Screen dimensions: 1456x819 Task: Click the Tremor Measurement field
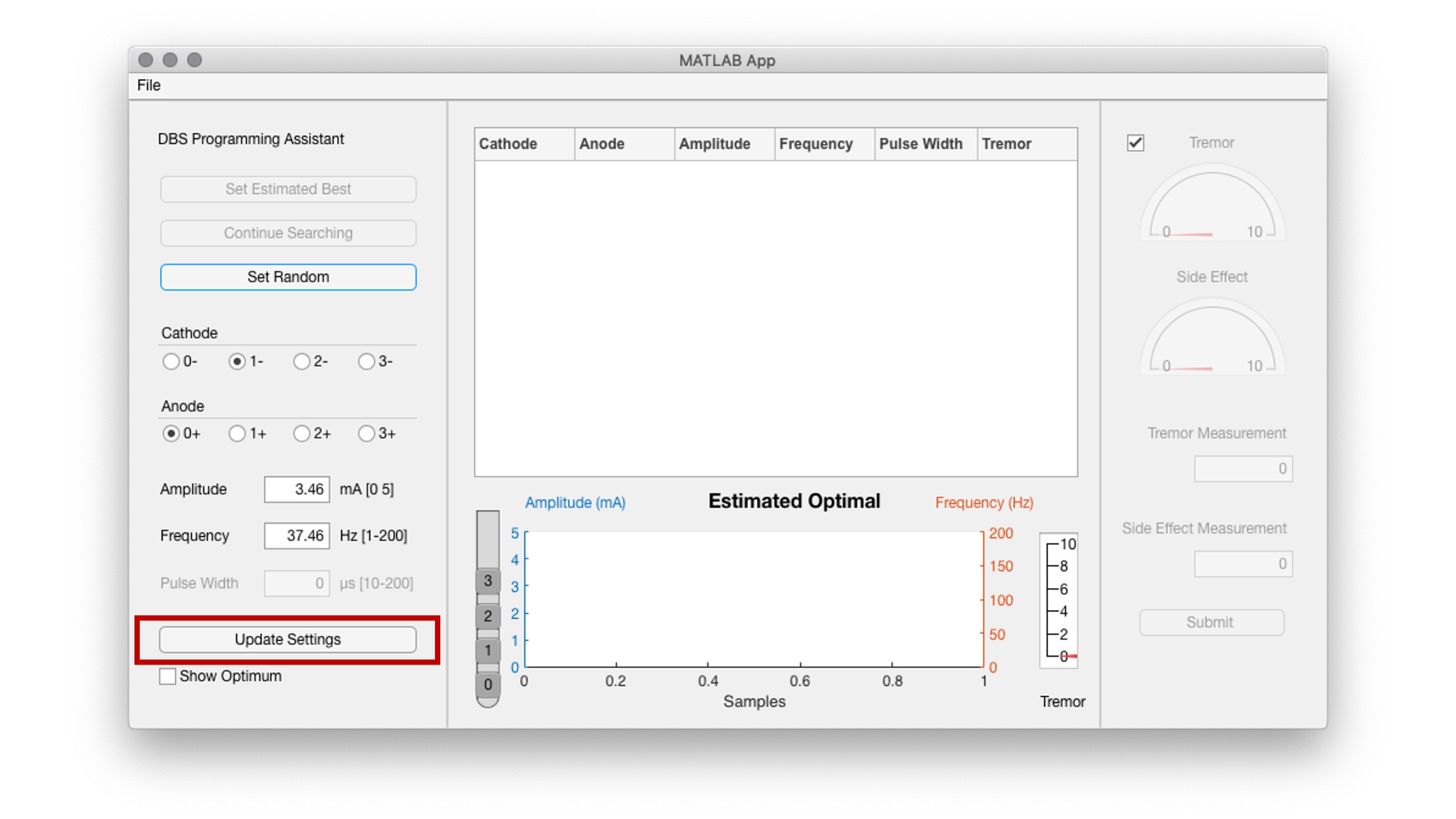(1242, 468)
